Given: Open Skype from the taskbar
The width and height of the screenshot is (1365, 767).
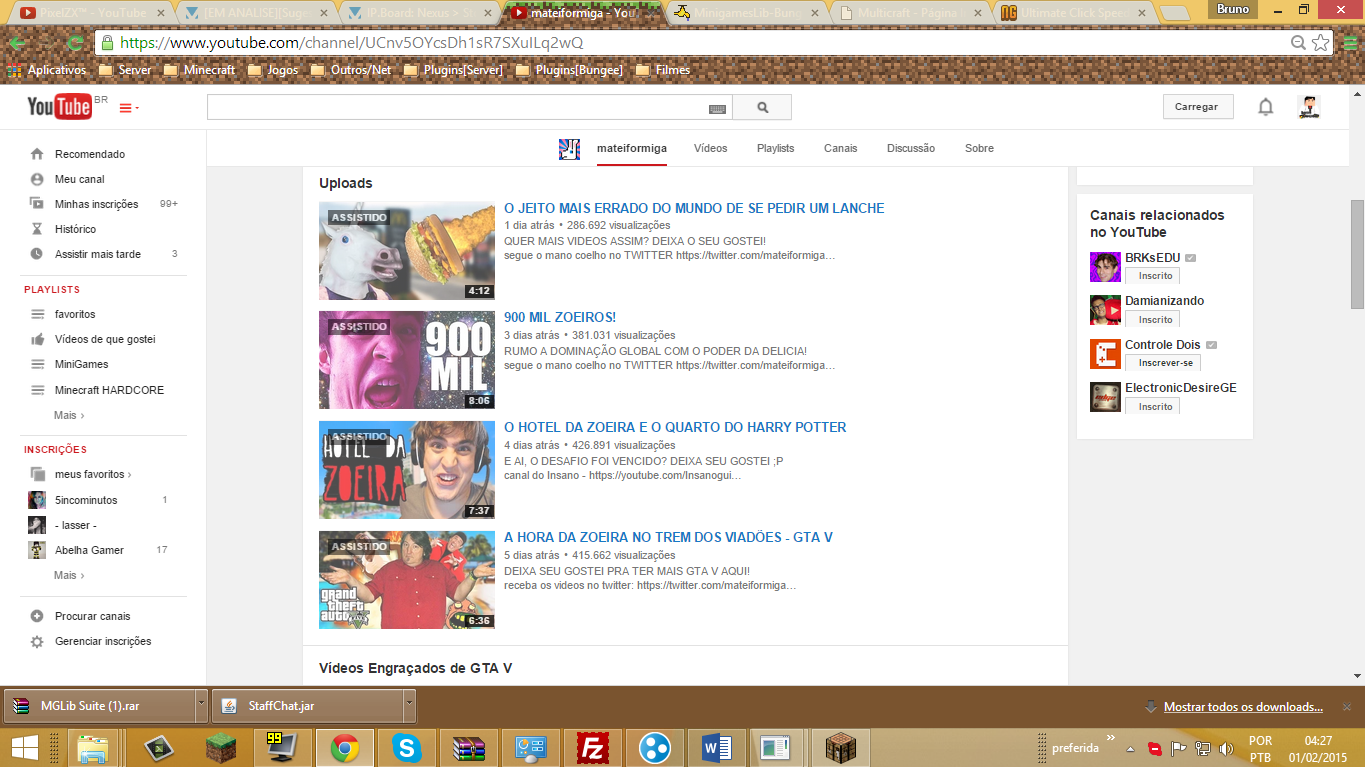Looking at the screenshot, I should pyautogui.click(x=406, y=748).
